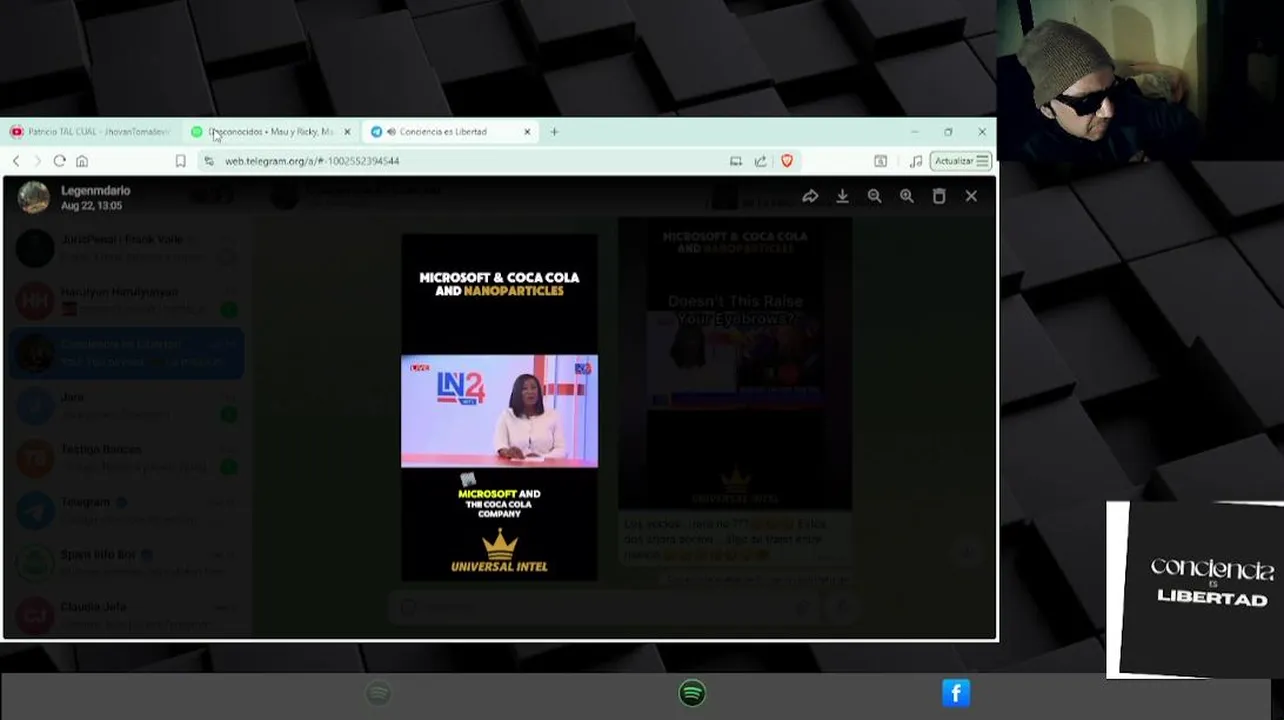Screen dimensions: 1284x720
Task: Reload the Telegram web page
Action: [60, 161]
